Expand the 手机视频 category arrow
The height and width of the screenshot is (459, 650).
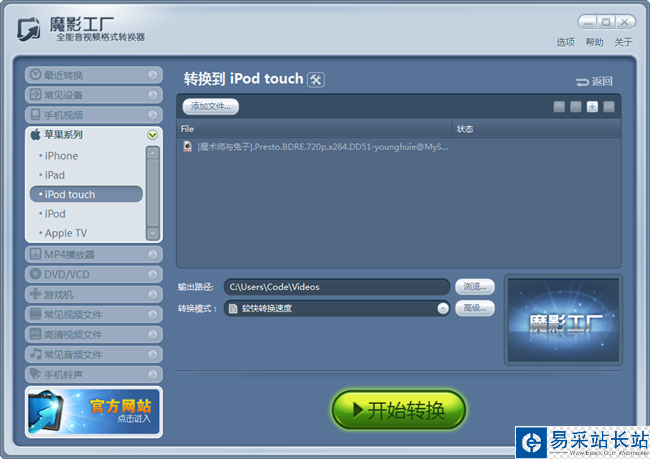pos(153,114)
